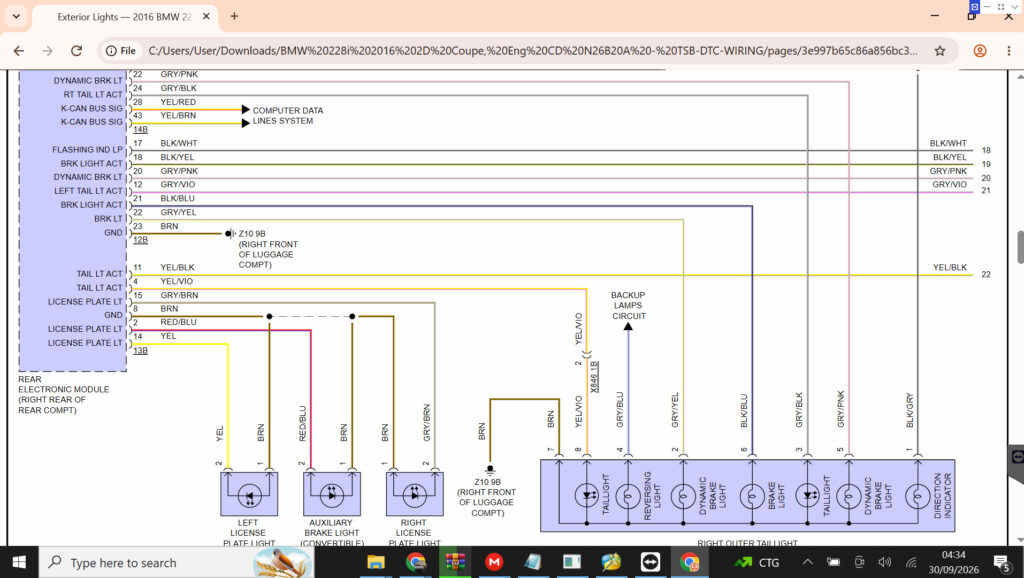Click the BLK/WHT label at the right edge
The height and width of the screenshot is (578, 1024).
coord(948,143)
